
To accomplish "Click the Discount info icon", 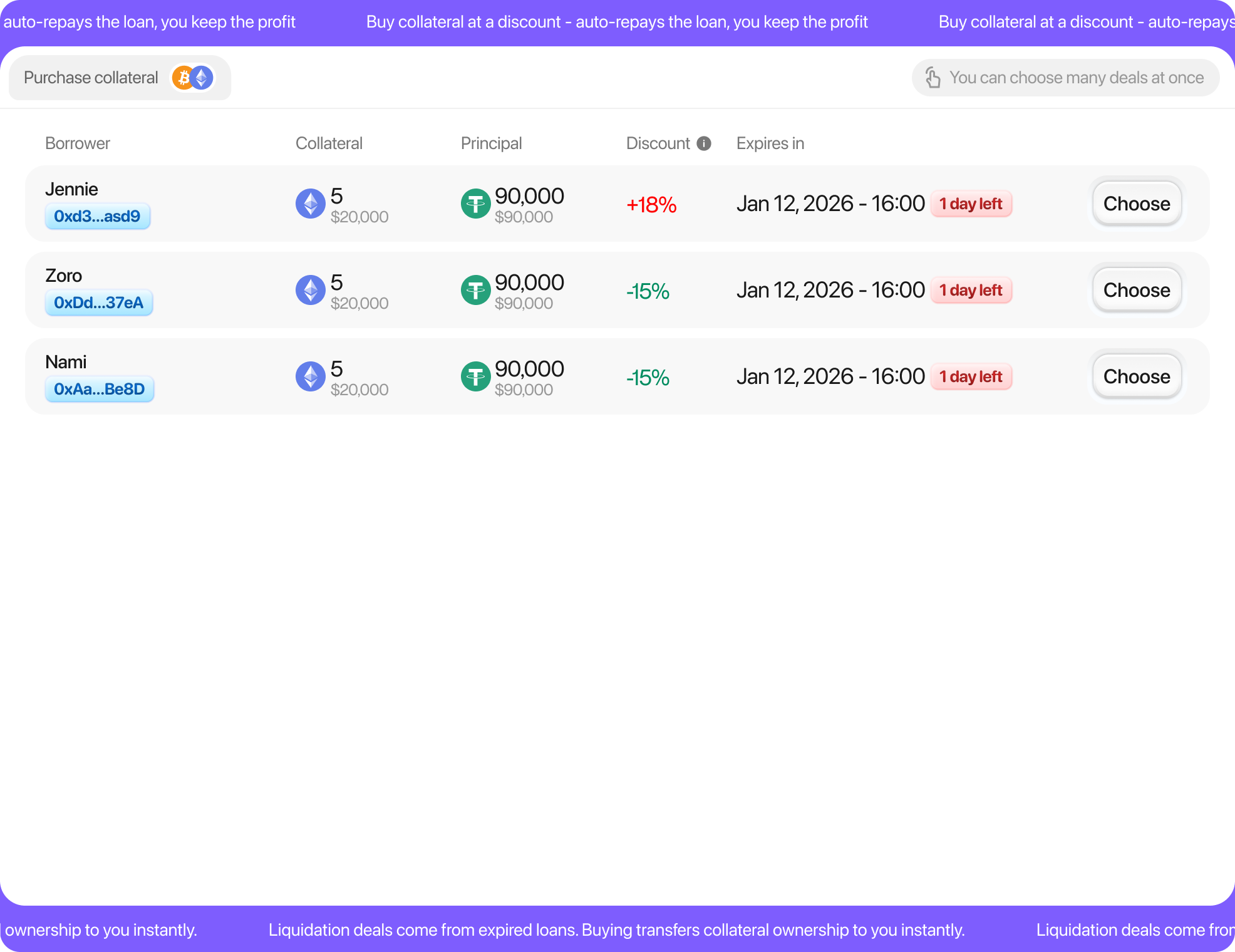I will coord(704,143).
